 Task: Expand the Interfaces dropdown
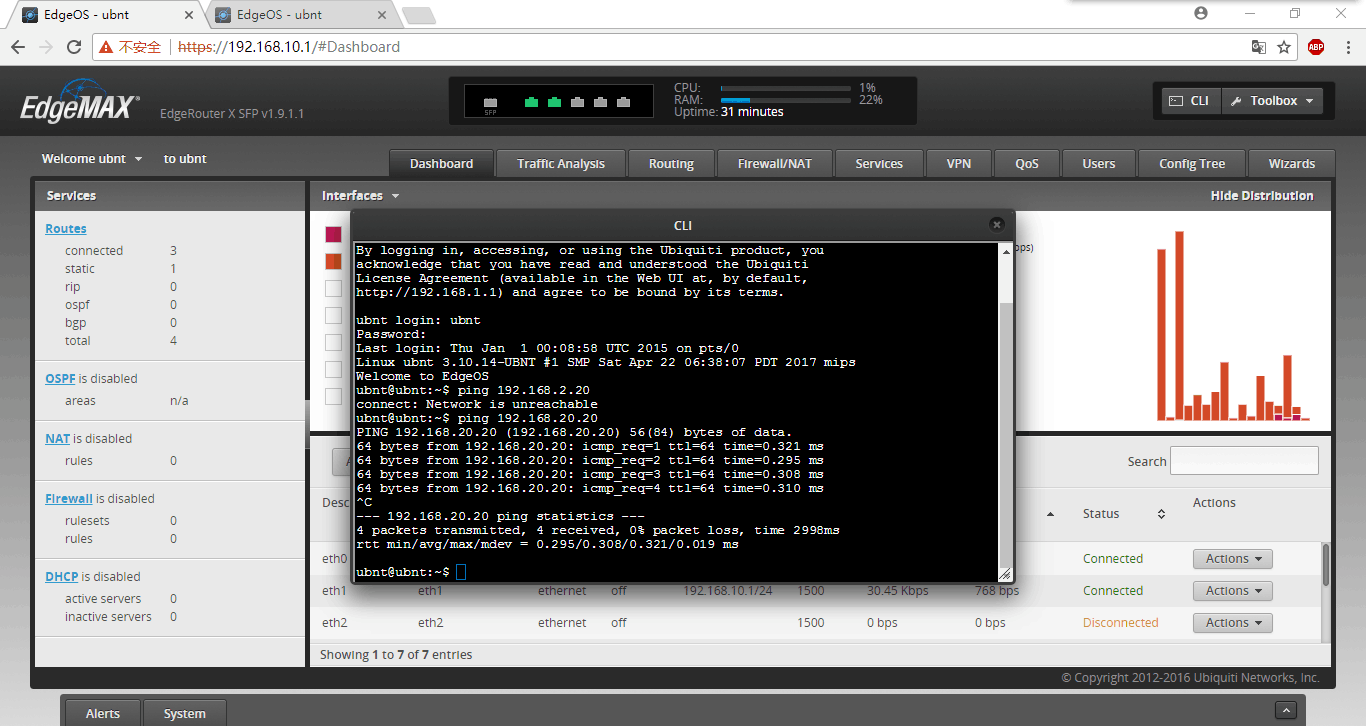pyautogui.click(x=360, y=196)
